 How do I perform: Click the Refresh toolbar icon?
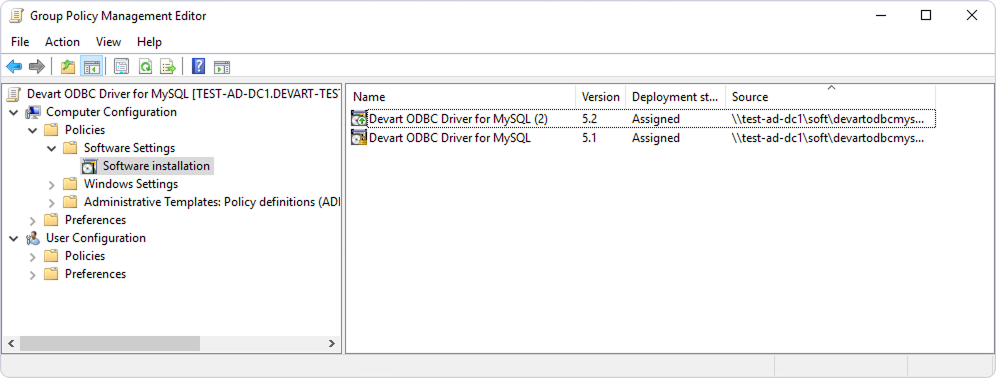pyautogui.click(x=145, y=66)
